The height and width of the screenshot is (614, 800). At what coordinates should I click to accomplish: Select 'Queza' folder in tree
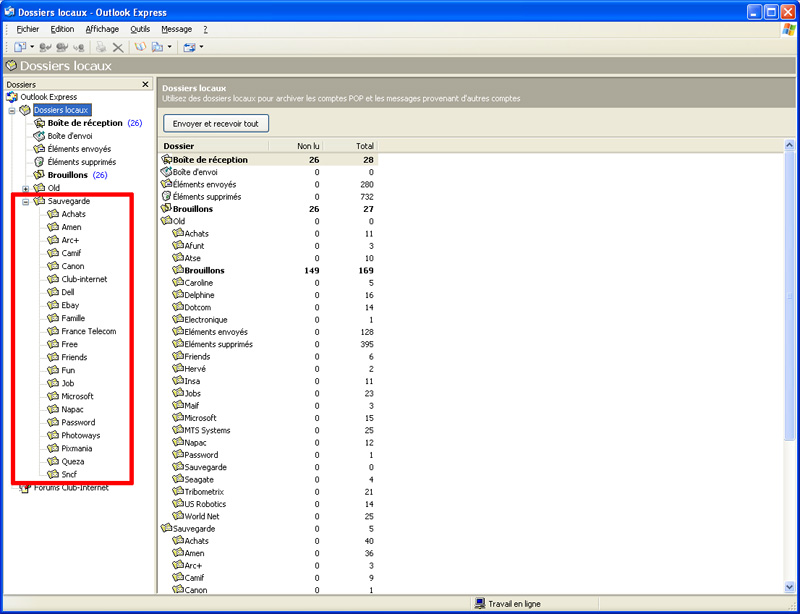click(x=73, y=461)
